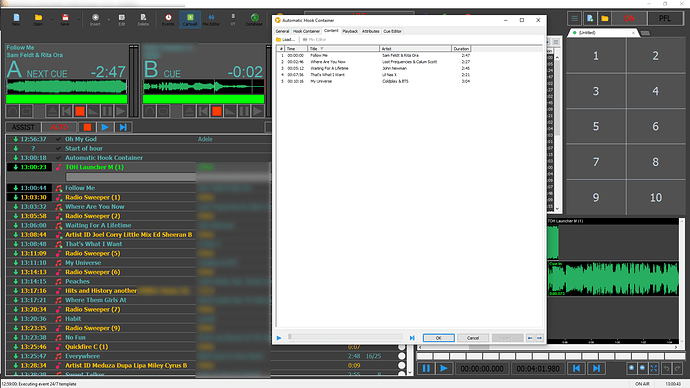This screenshot has width=690, height=388.
Task: Select the Content tab
Action: tap(331, 31)
